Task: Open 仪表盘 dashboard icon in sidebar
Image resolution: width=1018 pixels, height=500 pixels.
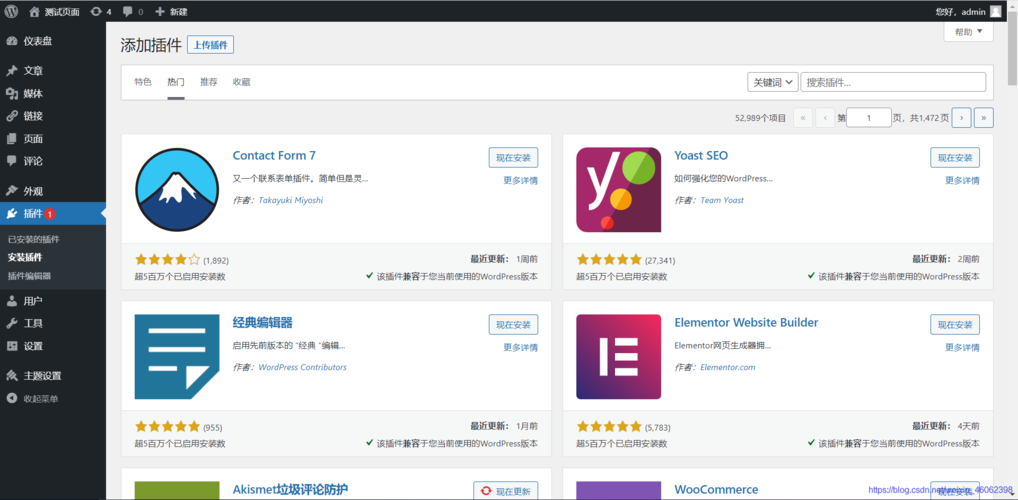Action: 12,41
